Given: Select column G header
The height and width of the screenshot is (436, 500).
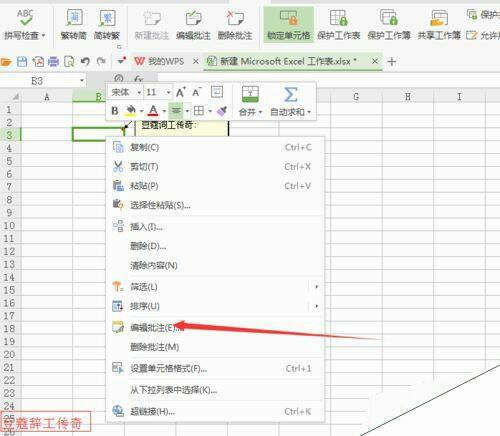Looking at the screenshot, I should pyautogui.click(x=356, y=97).
